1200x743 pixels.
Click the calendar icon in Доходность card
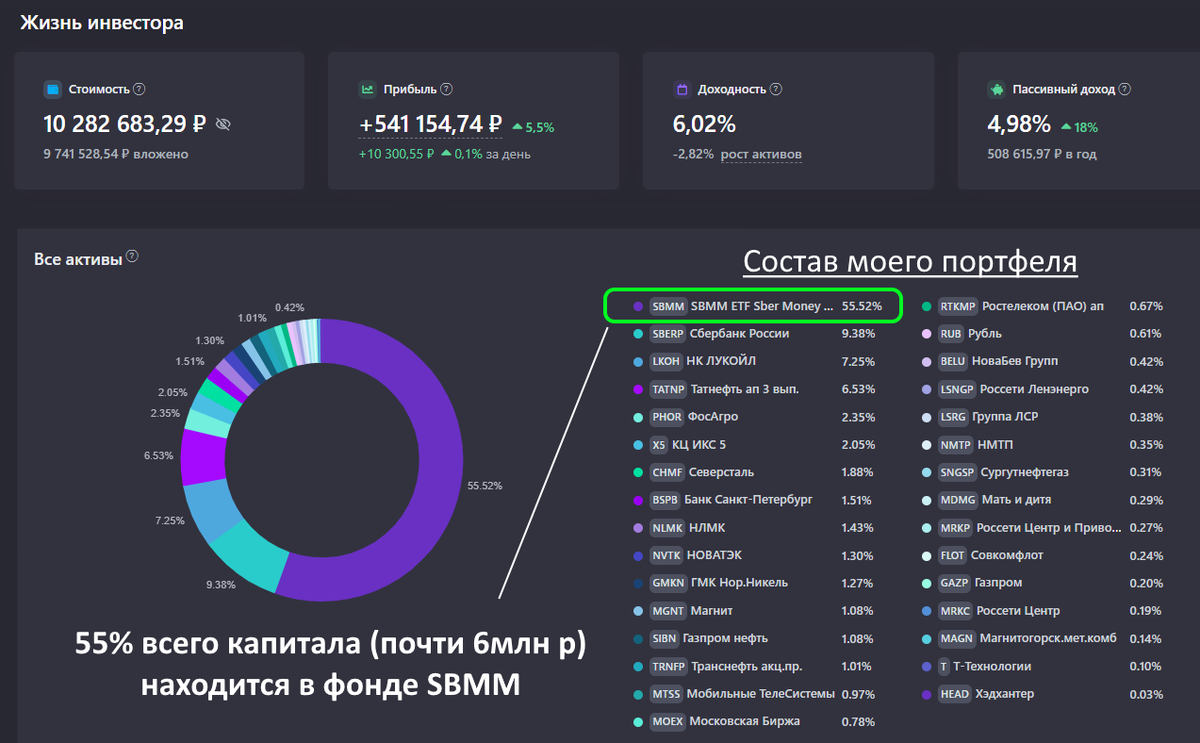click(x=682, y=89)
